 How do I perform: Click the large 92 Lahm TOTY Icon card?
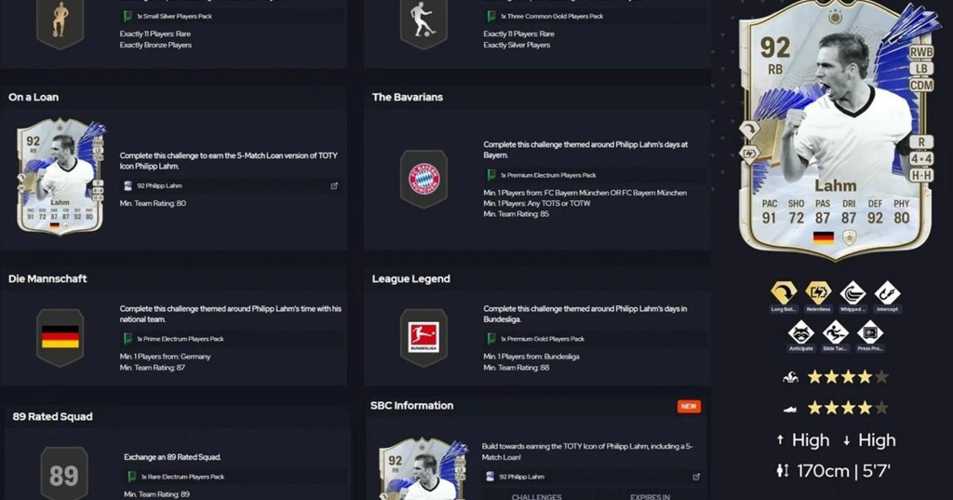click(835, 131)
